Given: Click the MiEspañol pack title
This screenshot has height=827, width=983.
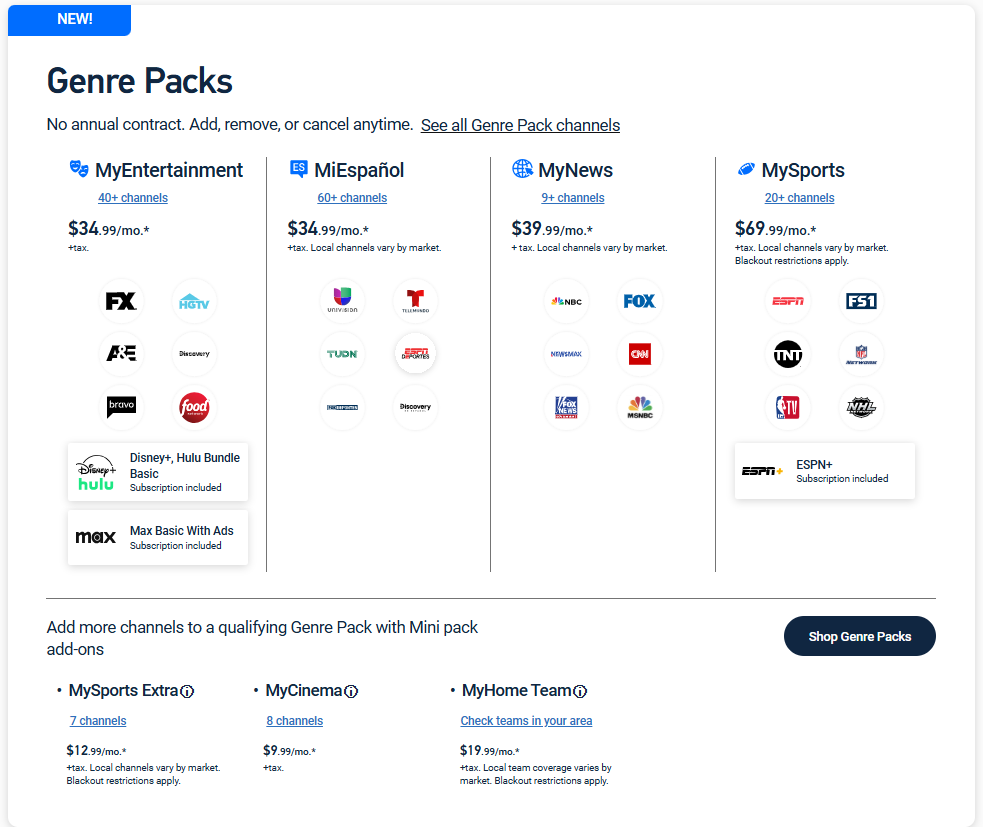Looking at the screenshot, I should click(x=359, y=170).
